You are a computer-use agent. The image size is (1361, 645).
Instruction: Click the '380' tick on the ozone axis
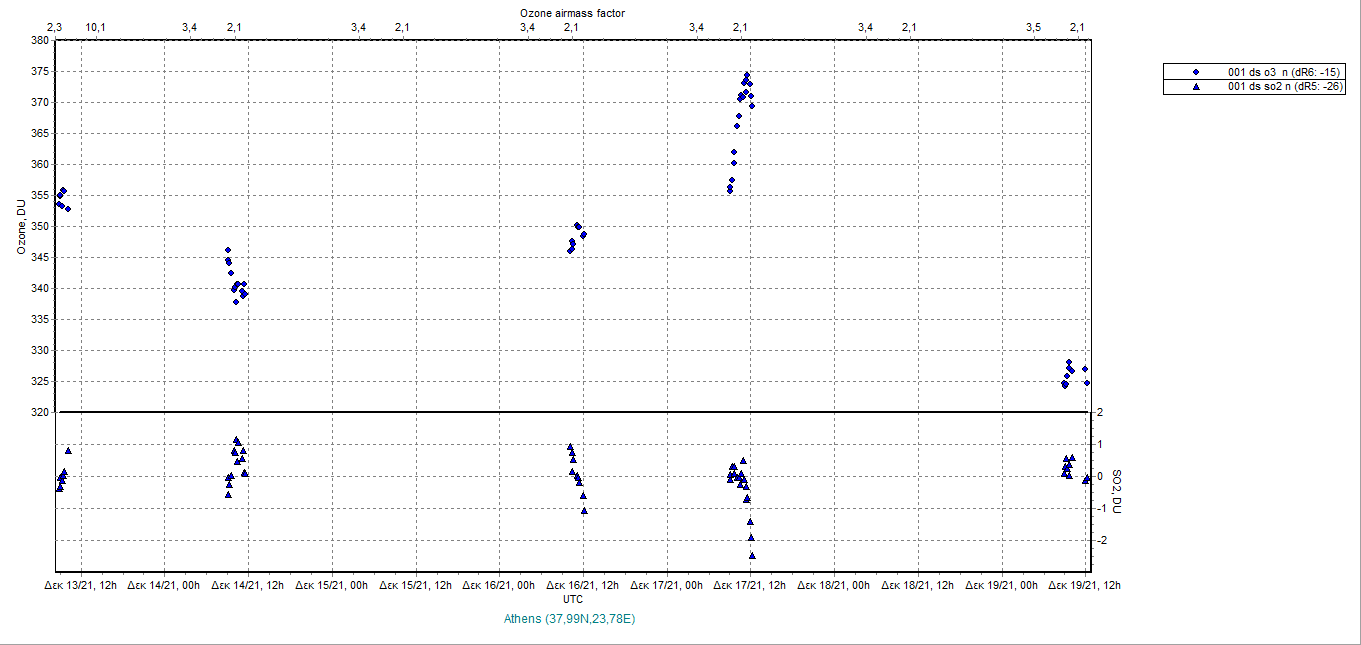(40, 40)
